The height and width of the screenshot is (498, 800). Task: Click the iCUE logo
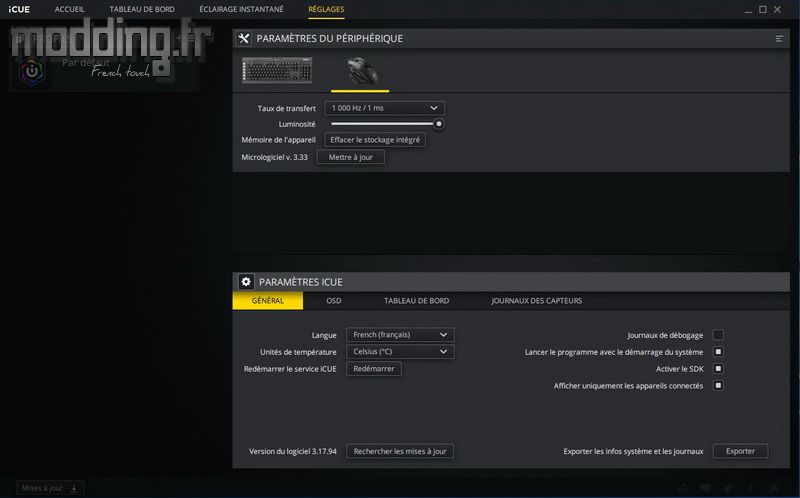tap(19, 9)
